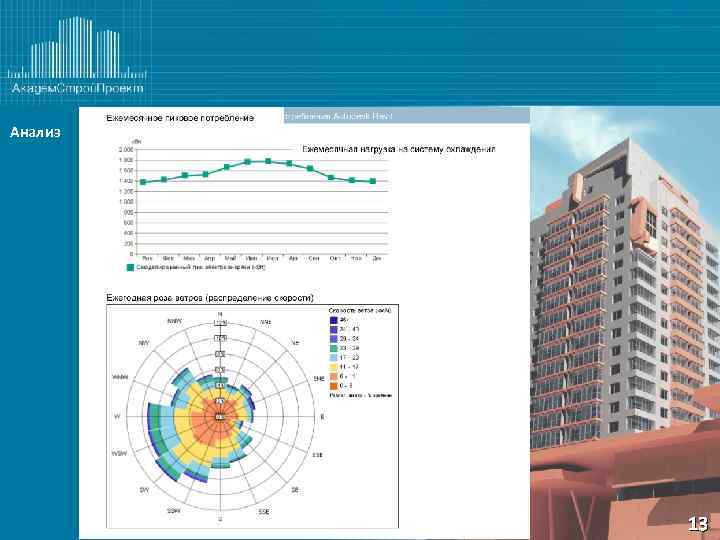
Task: Click the dark blue 46+ legend swatch
Action: click(x=334, y=320)
